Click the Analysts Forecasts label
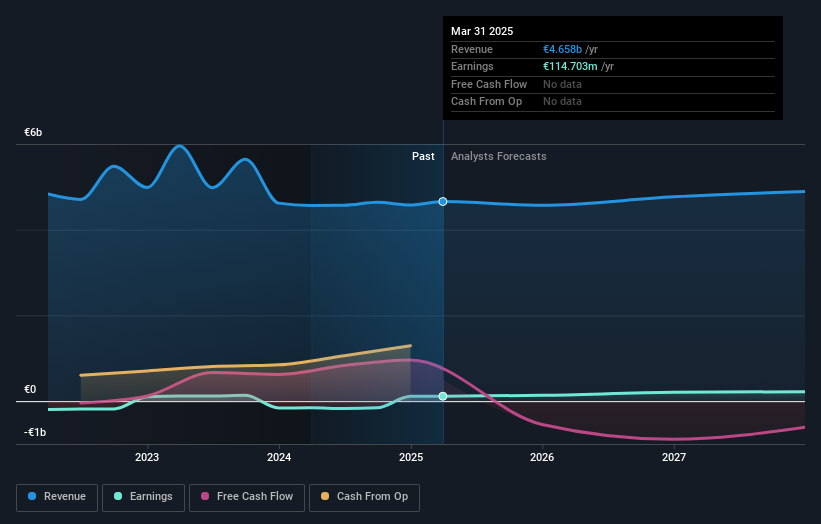 [498, 157]
